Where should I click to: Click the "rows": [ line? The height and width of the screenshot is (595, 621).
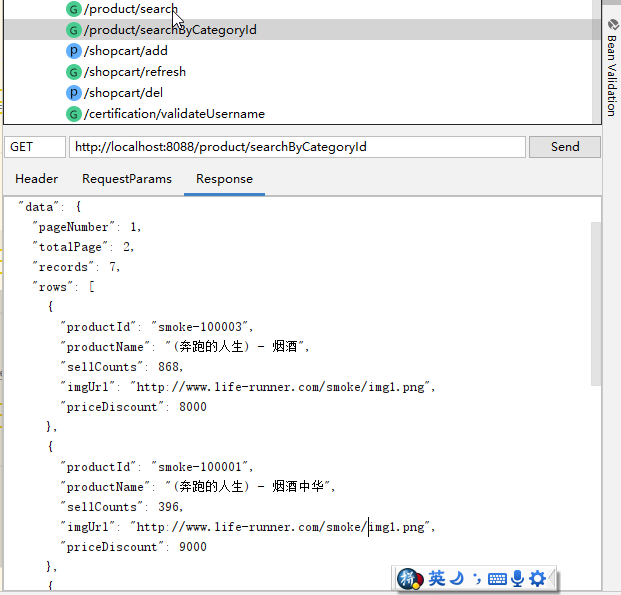click(x=63, y=287)
